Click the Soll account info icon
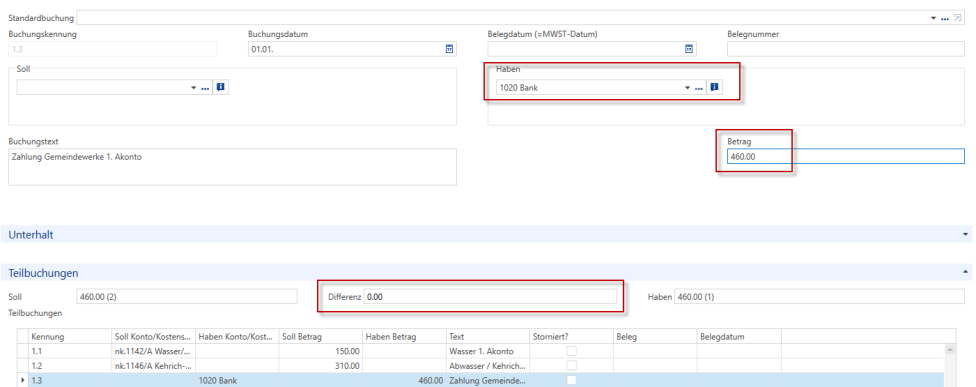 [x=220, y=88]
